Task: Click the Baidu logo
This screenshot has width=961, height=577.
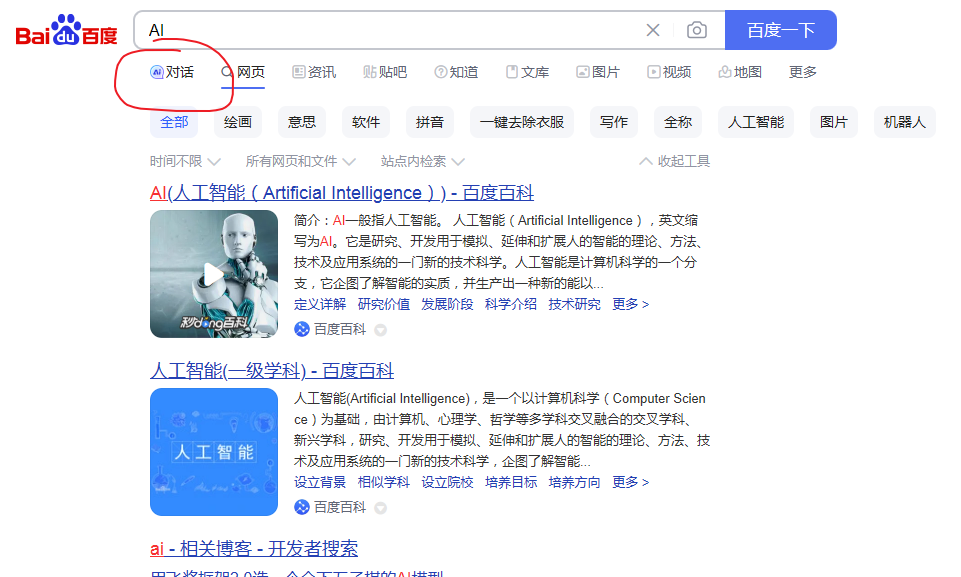Action: pos(65,30)
